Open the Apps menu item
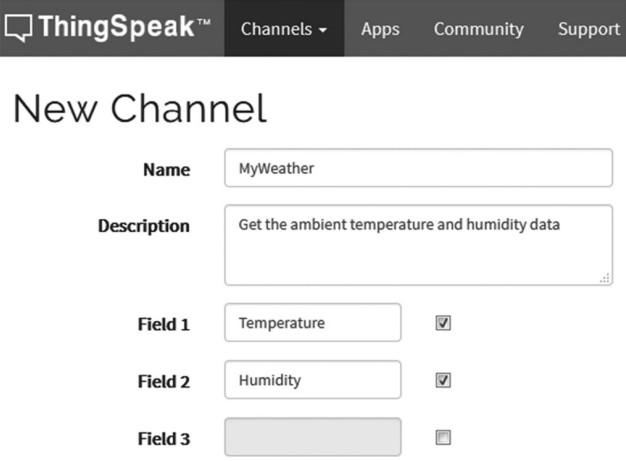The width and height of the screenshot is (626, 461). click(380, 29)
